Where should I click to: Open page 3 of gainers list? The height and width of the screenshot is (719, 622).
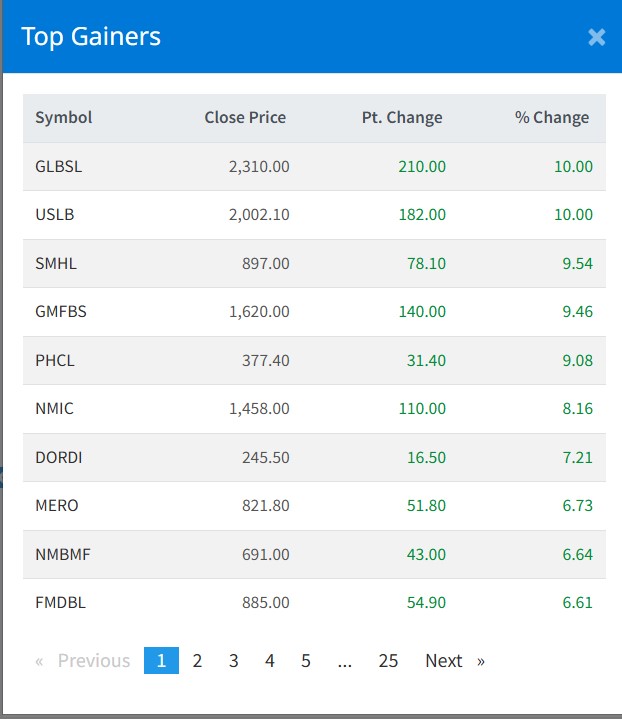234,661
